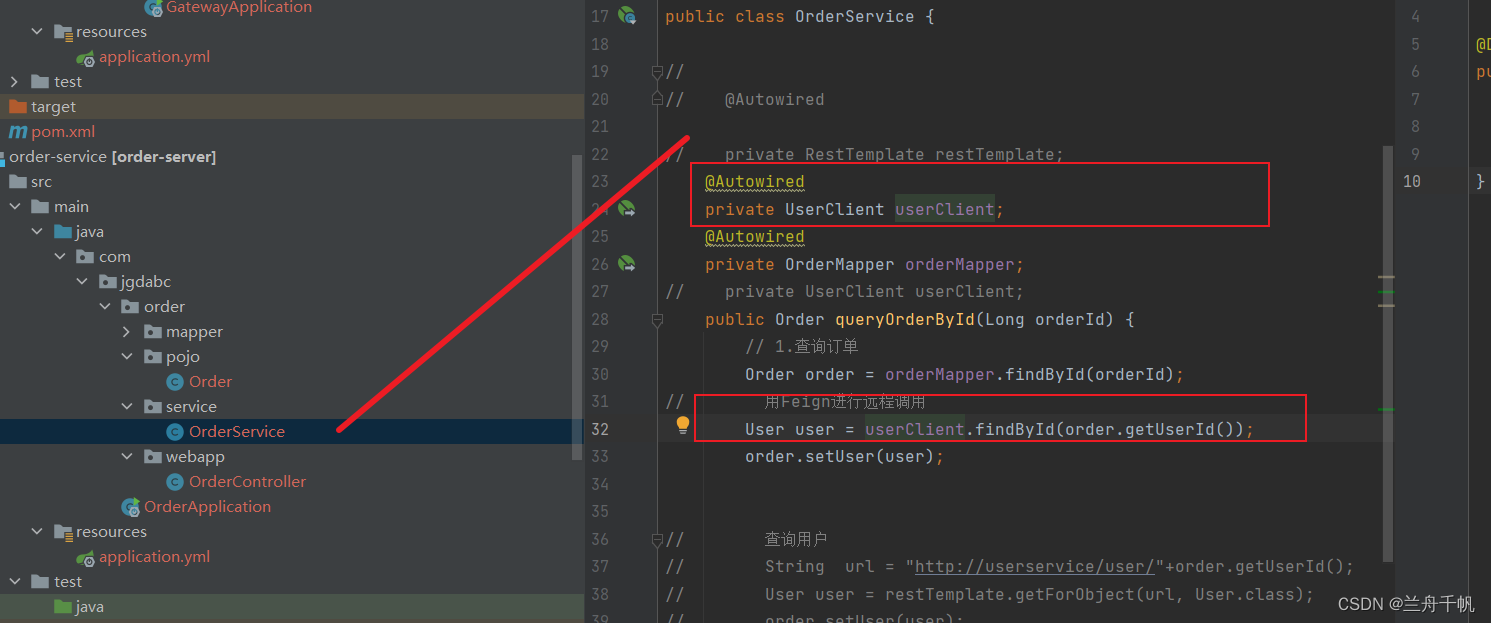This screenshot has height=623, width=1491.
Task: Toggle the code fold marker on line 36
Action: pyautogui.click(x=657, y=540)
